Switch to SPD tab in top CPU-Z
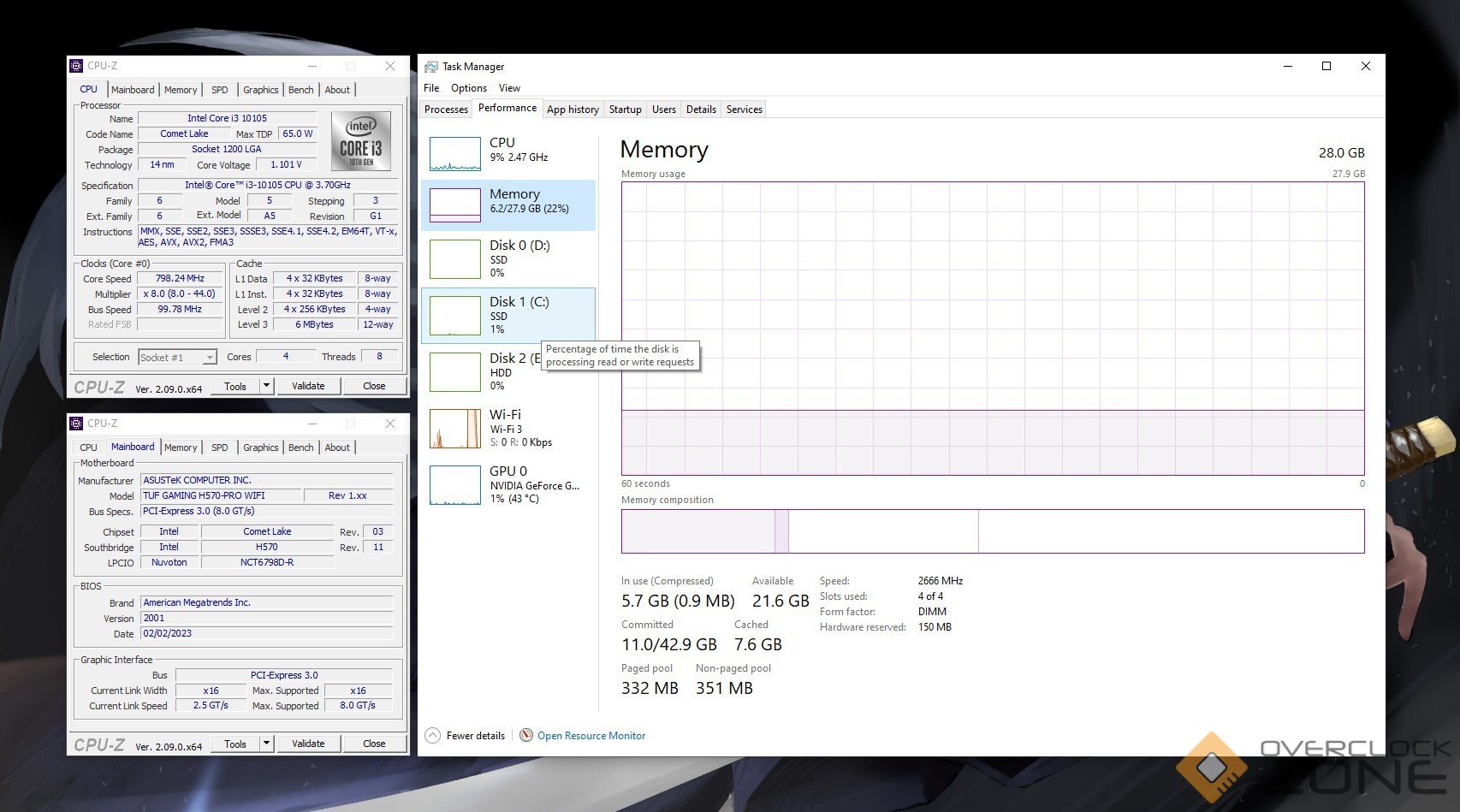 click(220, 90)
